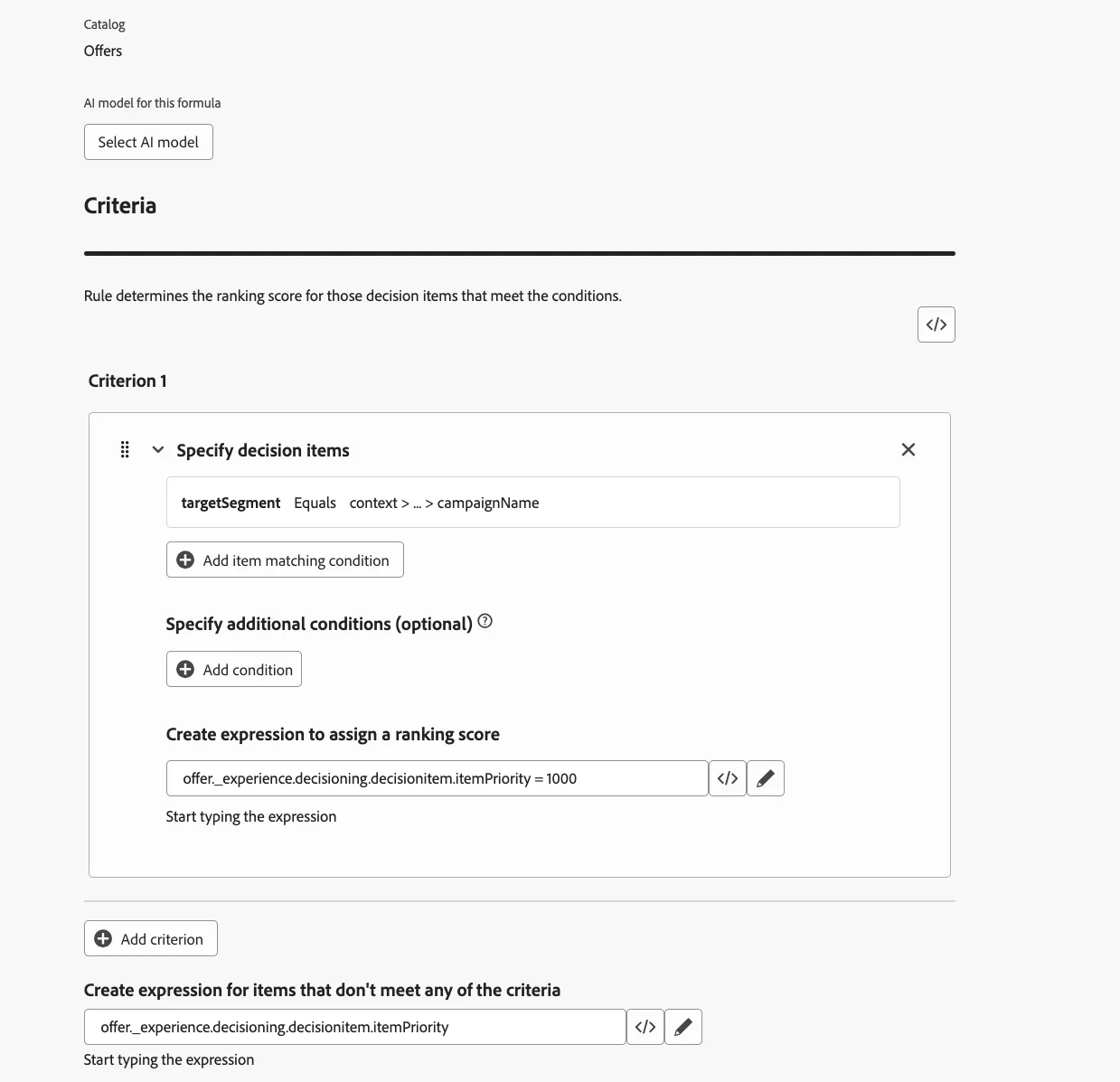The image size is (1120, 1082).
Task: Open code view for non-matching items expression
Action: tap(645, 1027)
